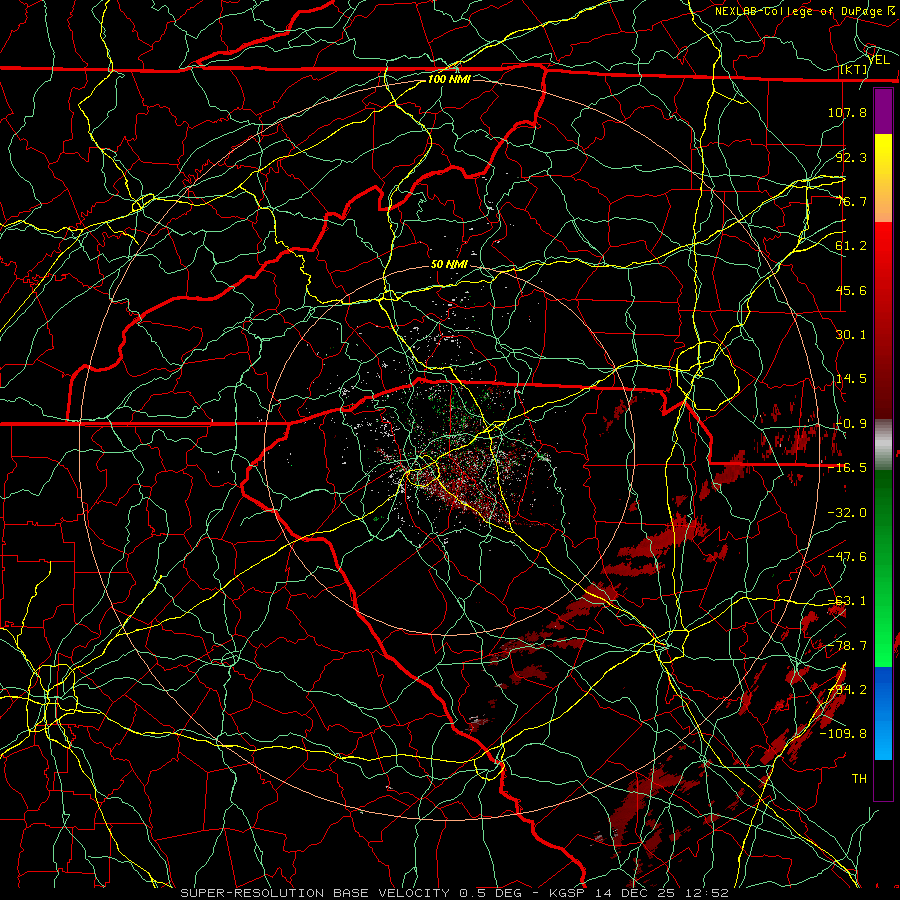Pick the gray near-zero segment of the color bar

point(883,445)
